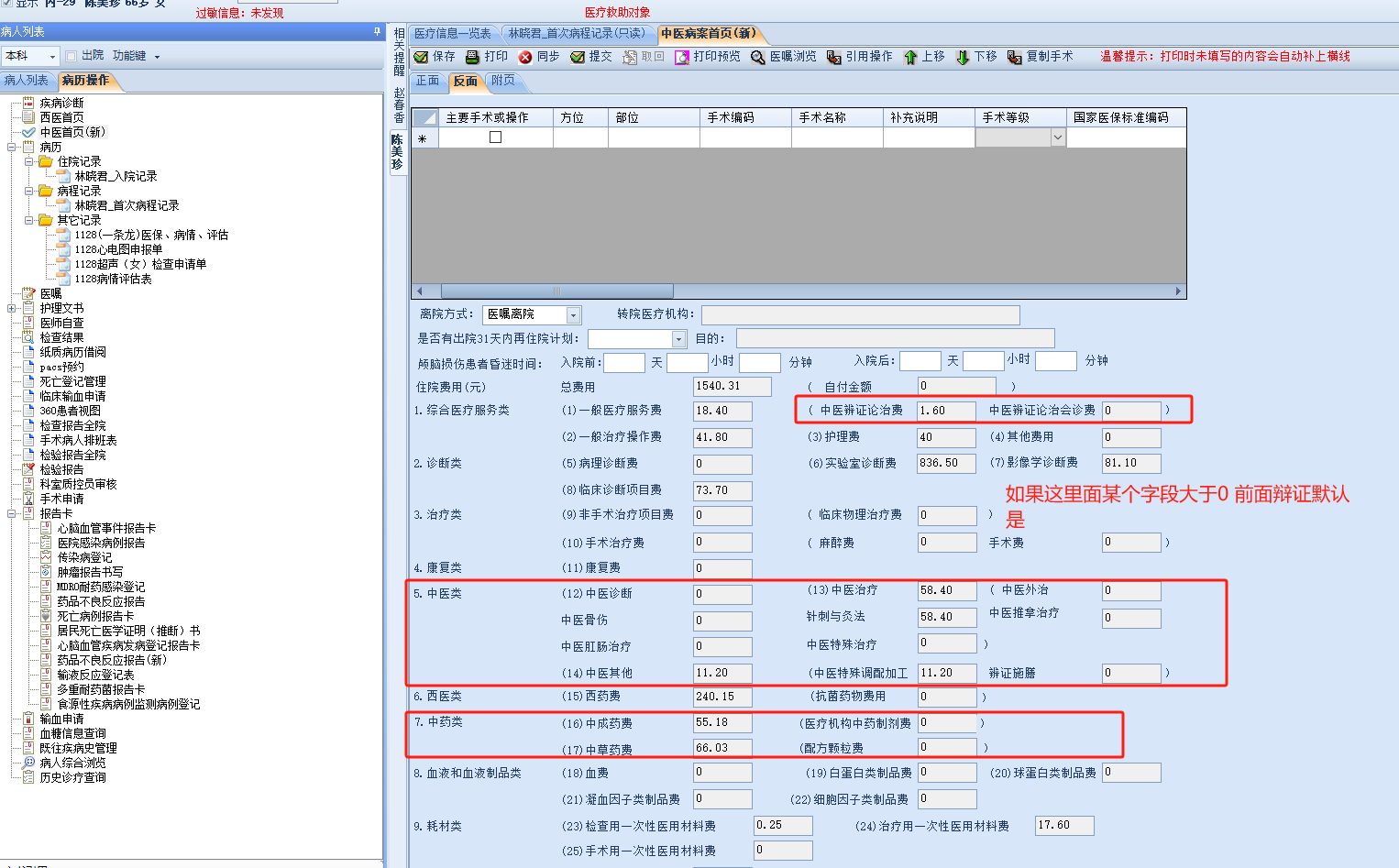
Task: Select patient 赵春香 side tab
Action: pos(399,105)
